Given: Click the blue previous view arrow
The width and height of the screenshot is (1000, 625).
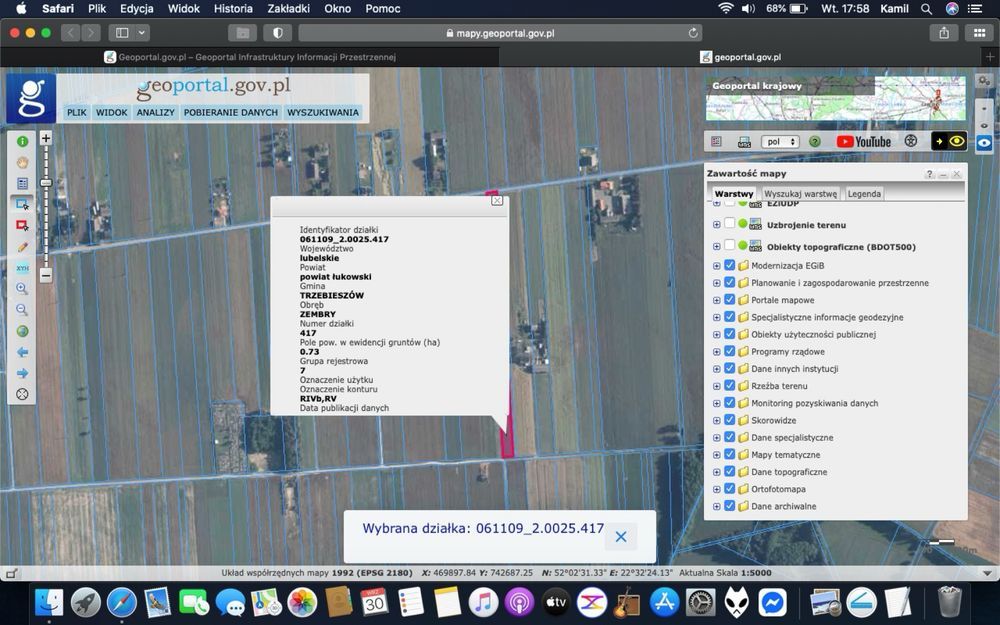Looking at the screenshot, I should pos(22,352).
